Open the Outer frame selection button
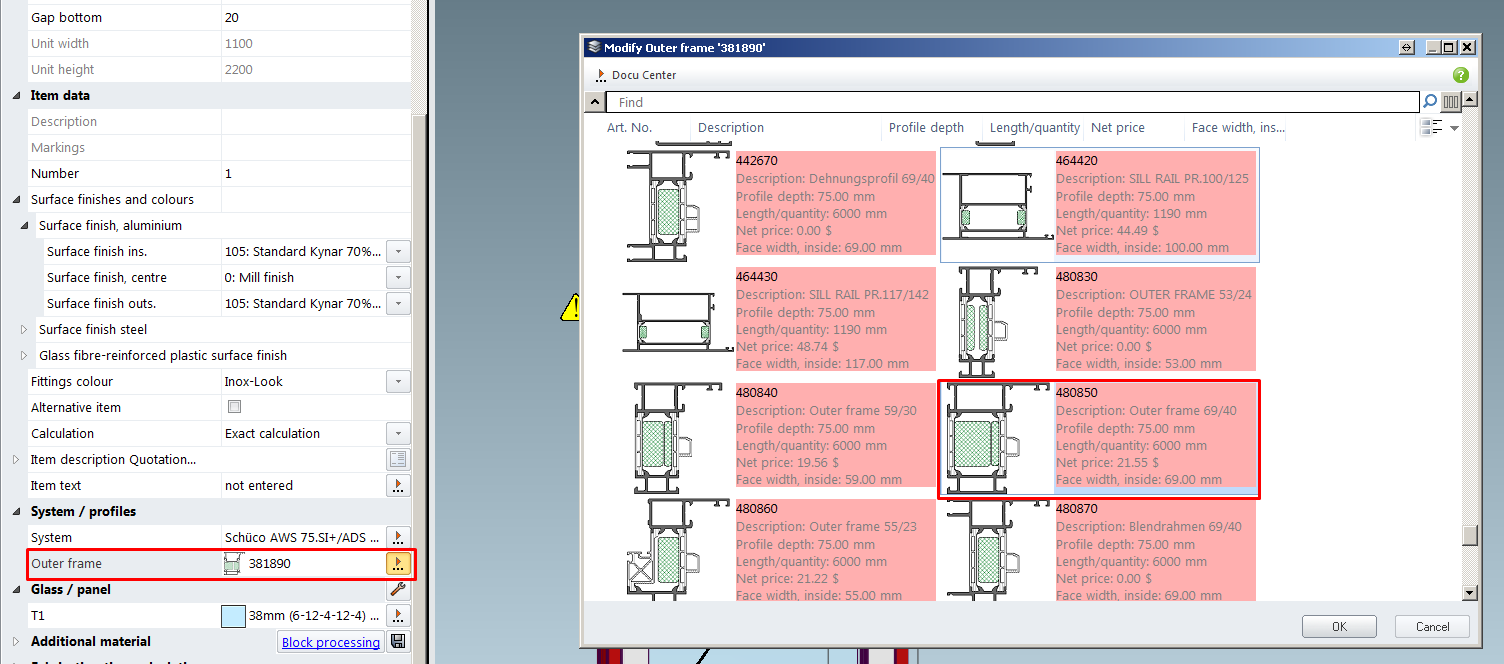Screen dimensions: 1504x664 pos(398,564)
